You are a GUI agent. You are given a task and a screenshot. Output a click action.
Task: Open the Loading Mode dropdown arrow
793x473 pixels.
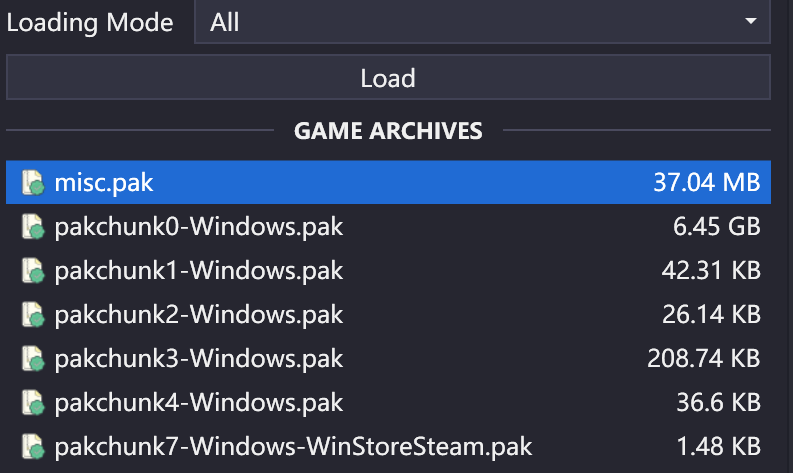(x=750, y=22)
